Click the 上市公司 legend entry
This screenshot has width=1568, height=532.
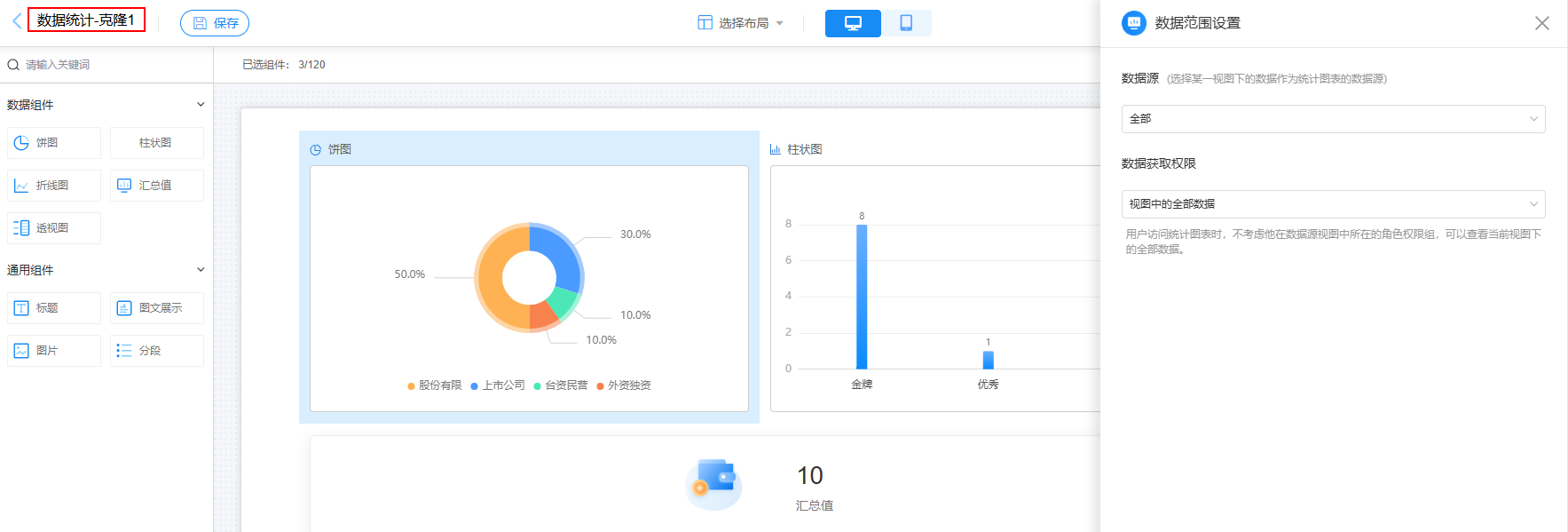coord(498,385)
